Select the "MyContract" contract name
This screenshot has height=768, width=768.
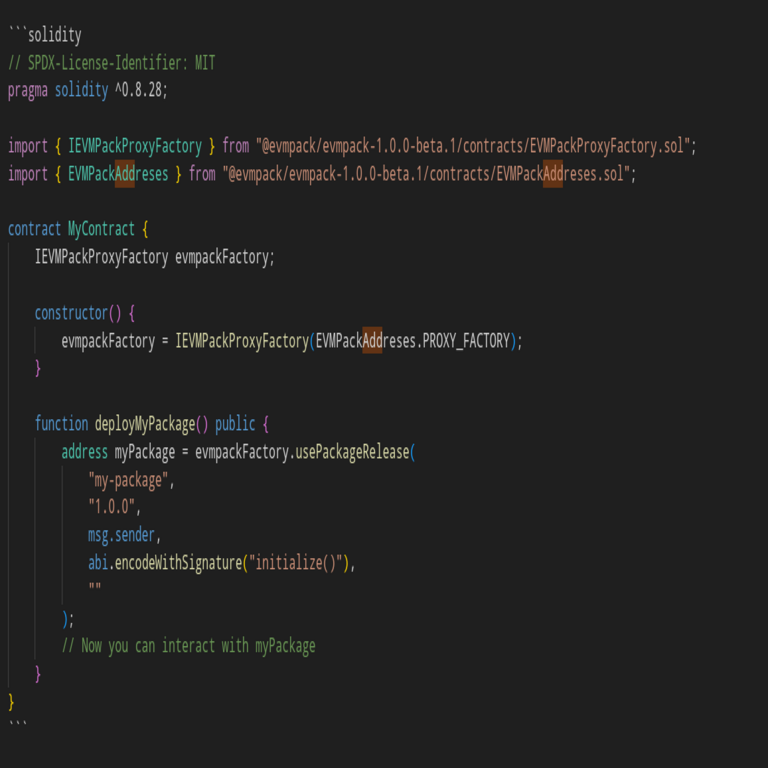click(101, 229)
